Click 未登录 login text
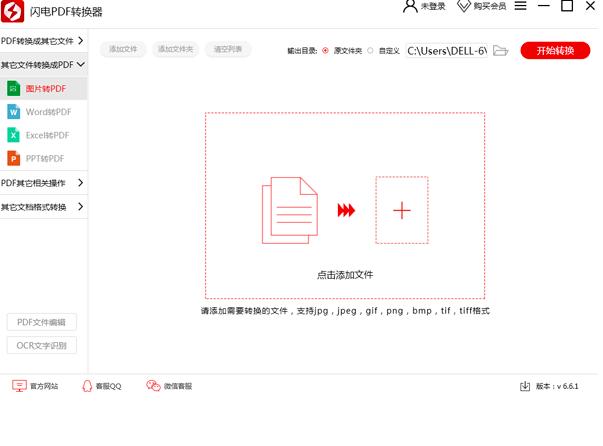Viewport: 603px width, 446px height. [x=433, y=7]
